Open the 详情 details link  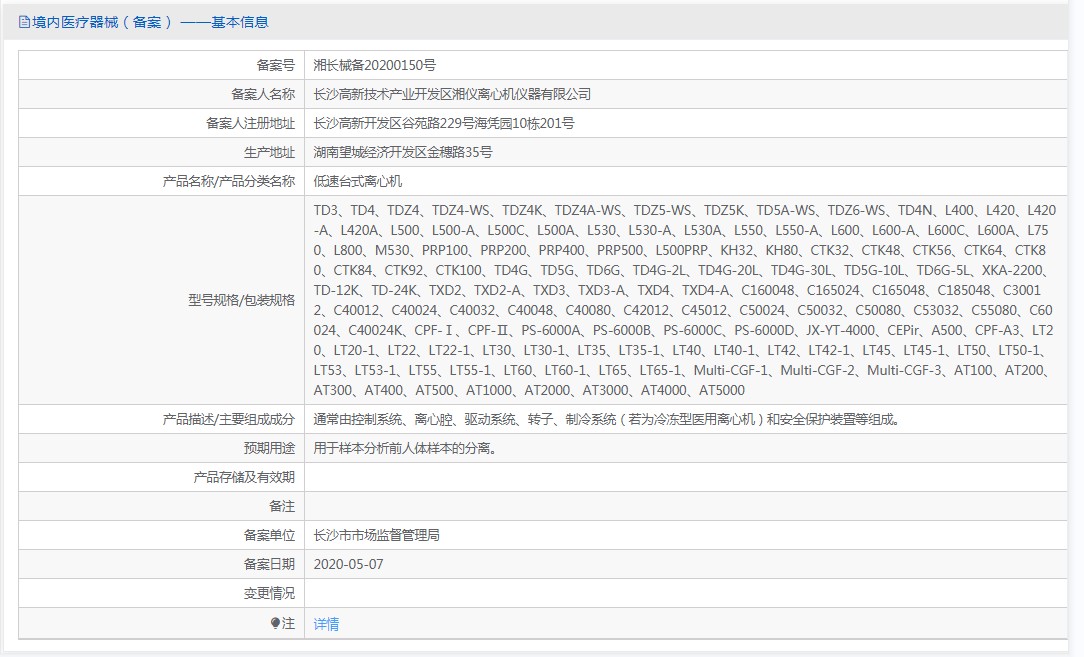coord(326,624)
